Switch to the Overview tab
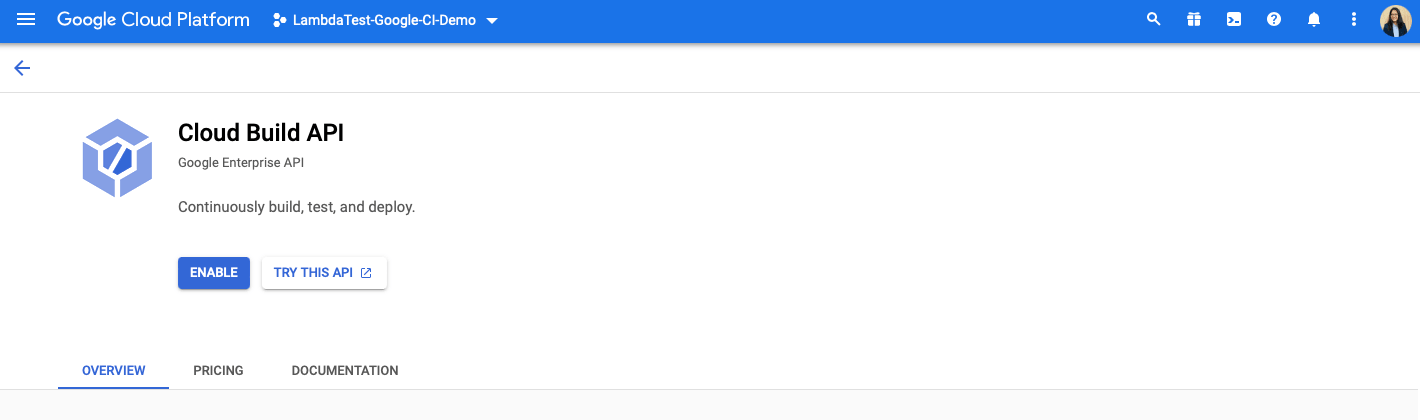The image size is (1420, 420). pyautogui.click(x=113, y=370)
